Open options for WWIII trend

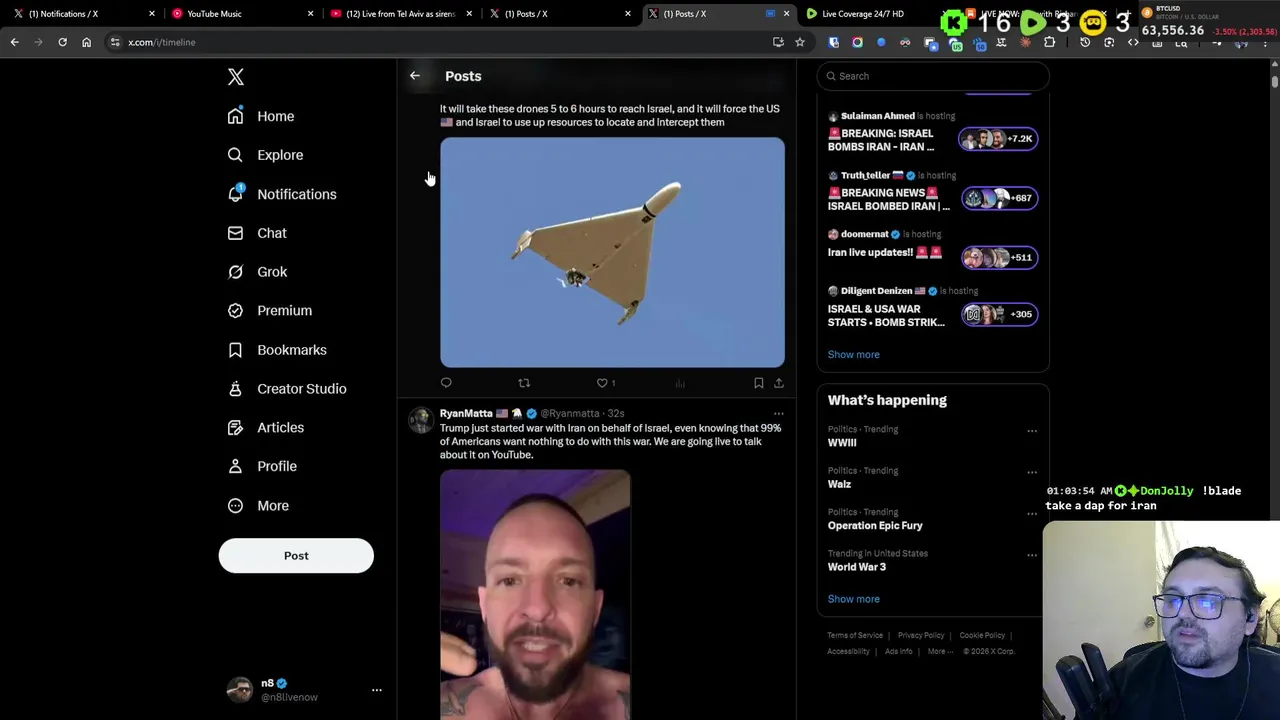coord(1032,431)
